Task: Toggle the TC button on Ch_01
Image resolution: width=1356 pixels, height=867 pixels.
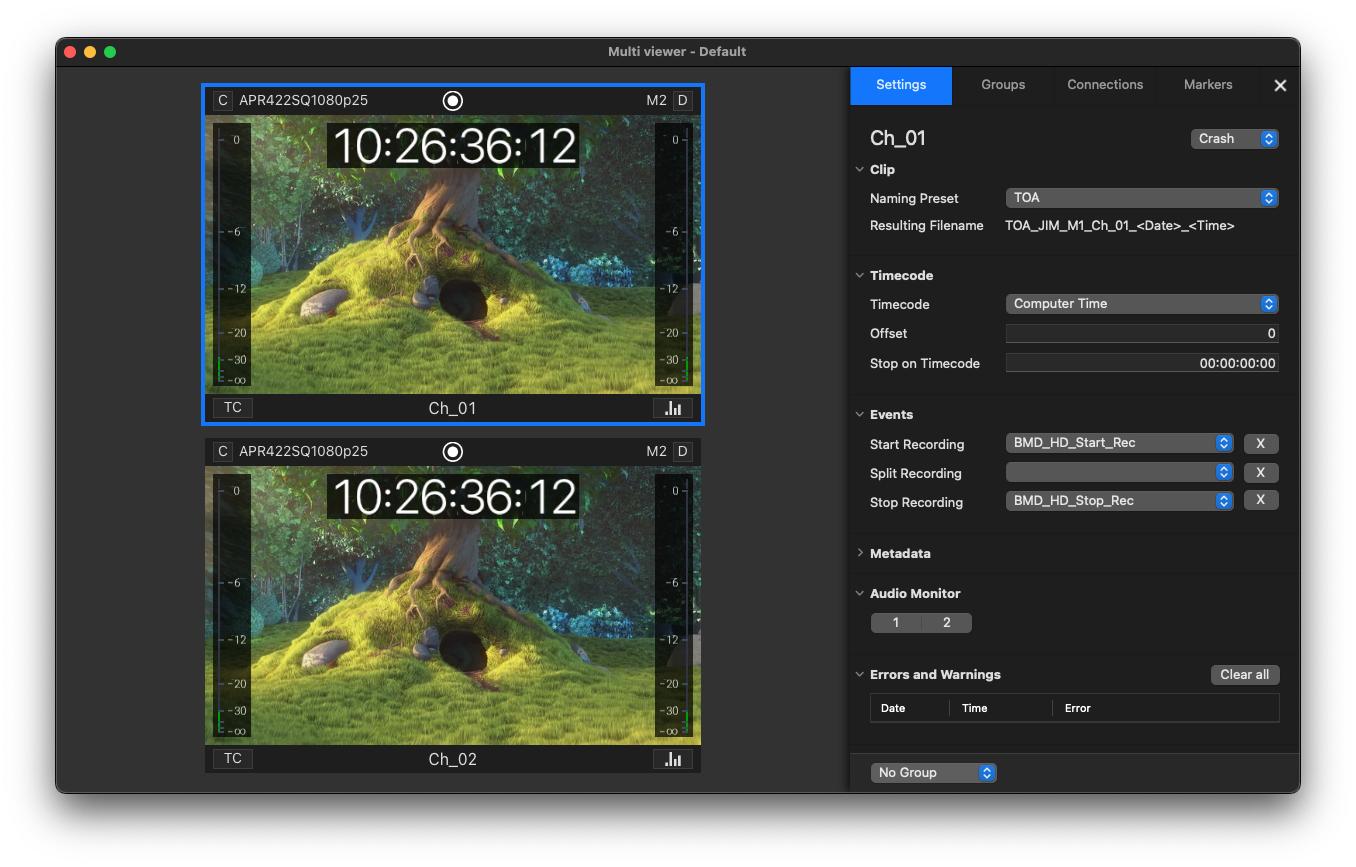Action: coord(233,408)
